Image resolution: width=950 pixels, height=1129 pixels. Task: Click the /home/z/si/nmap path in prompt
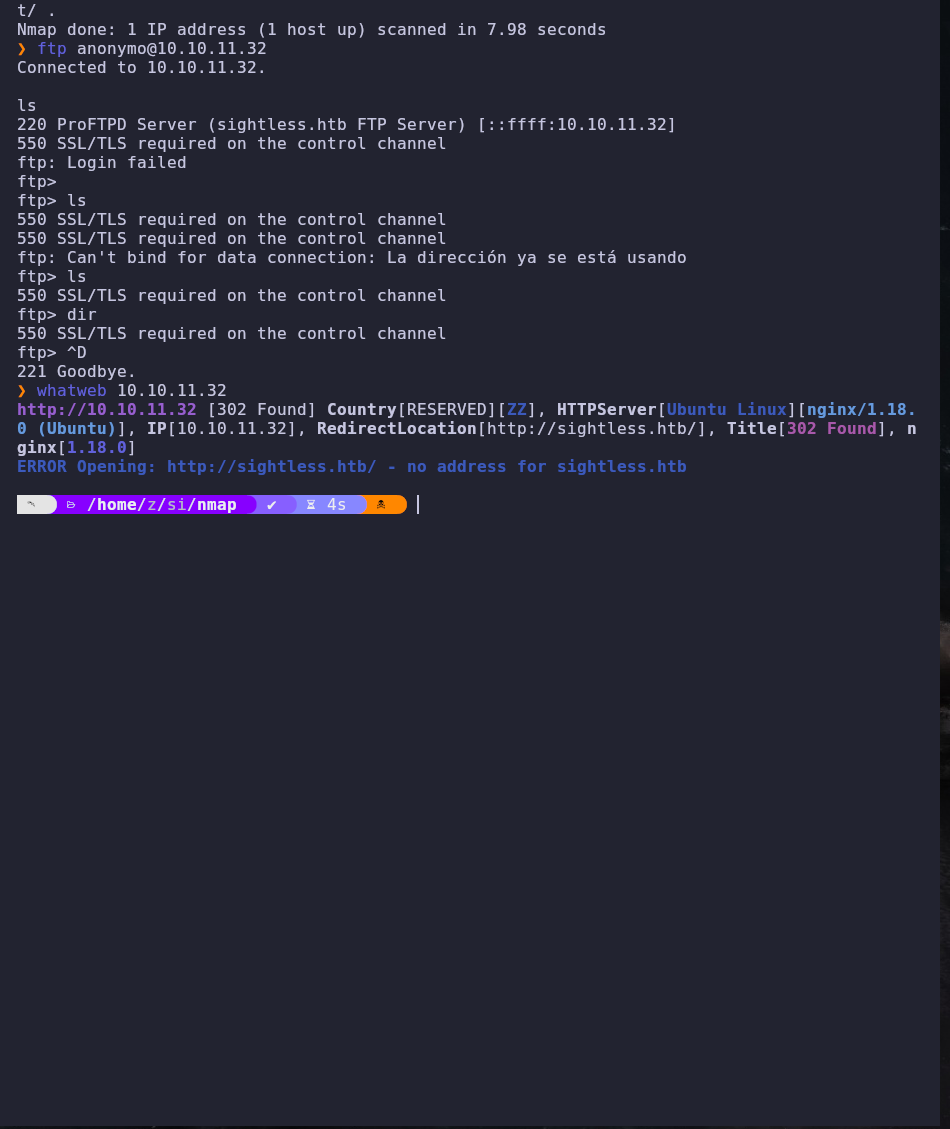point(161,505)
